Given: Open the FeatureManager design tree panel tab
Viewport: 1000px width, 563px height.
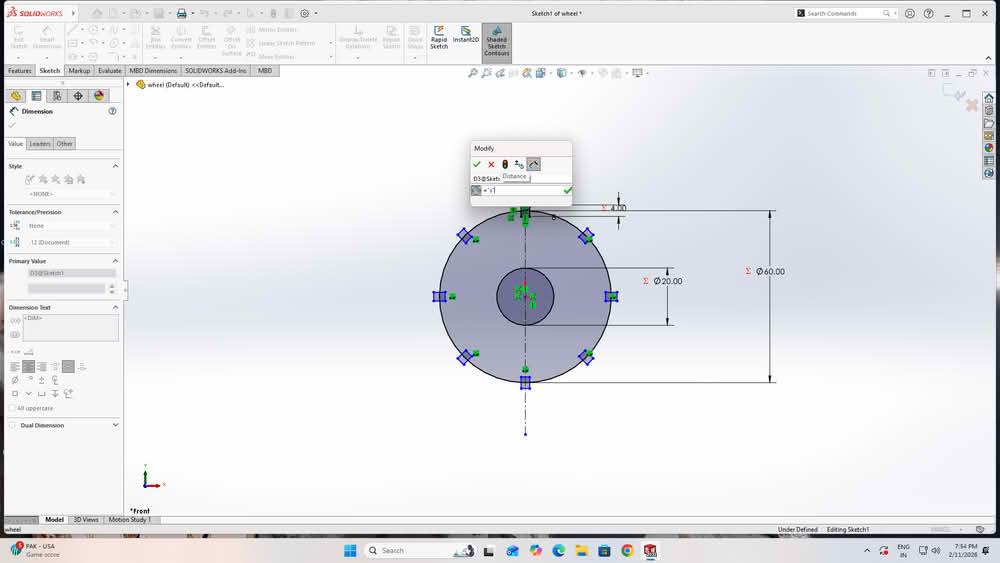Looking at the screenshot, I should click(x=16, y=96).
